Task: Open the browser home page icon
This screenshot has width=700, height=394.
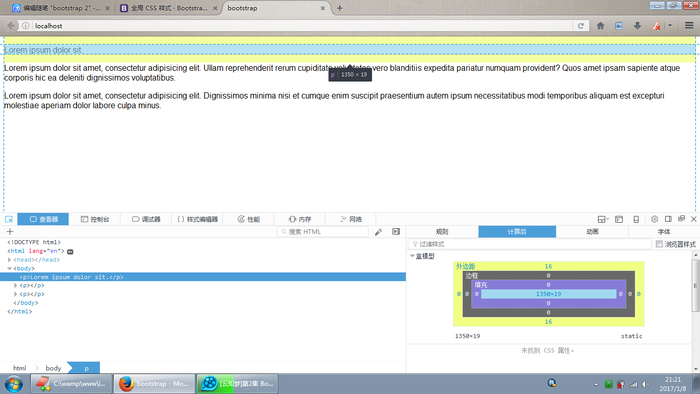Action: 600,26
